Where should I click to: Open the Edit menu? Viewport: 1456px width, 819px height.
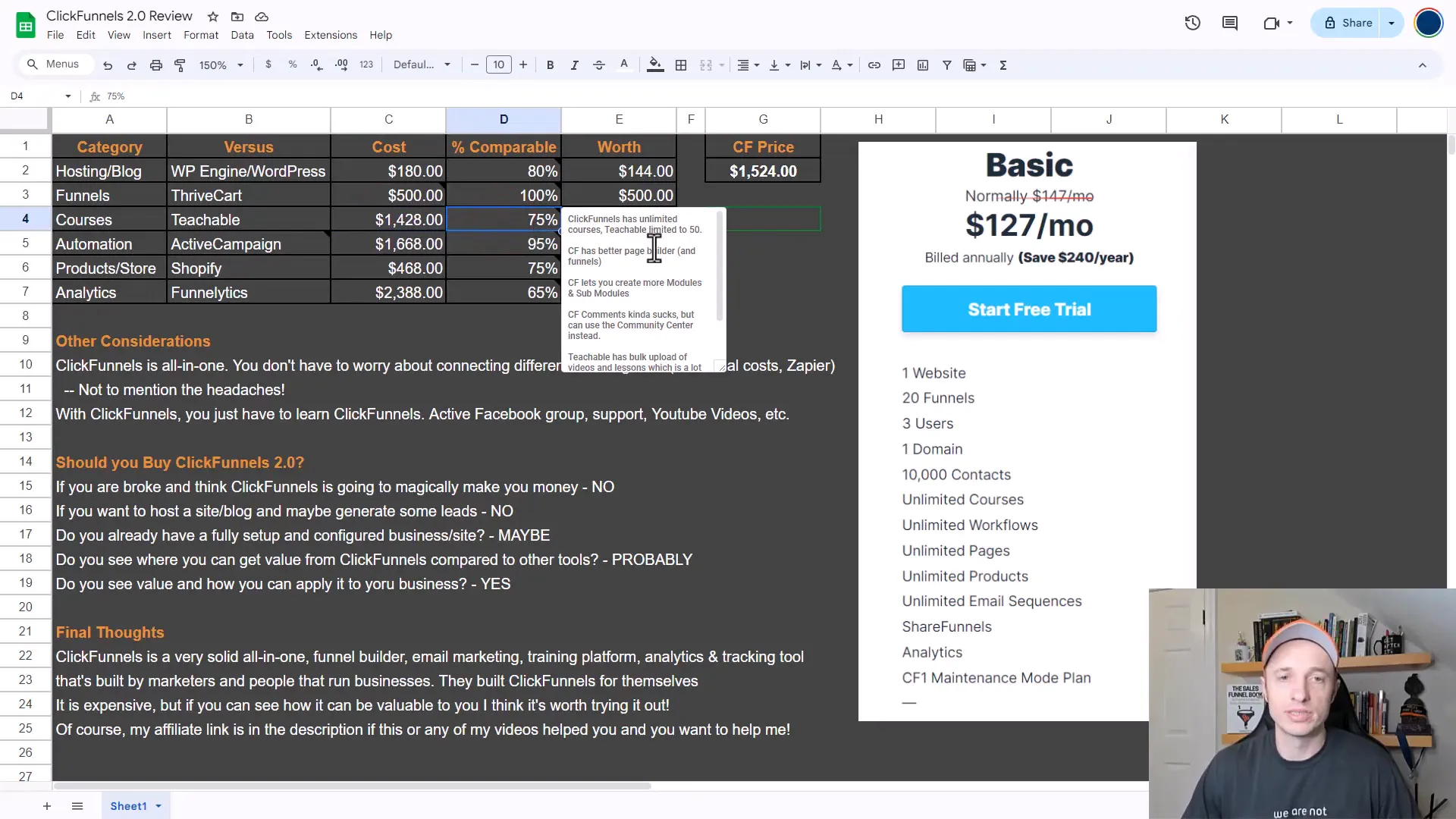pyautogui.click(x=86, y=35)
